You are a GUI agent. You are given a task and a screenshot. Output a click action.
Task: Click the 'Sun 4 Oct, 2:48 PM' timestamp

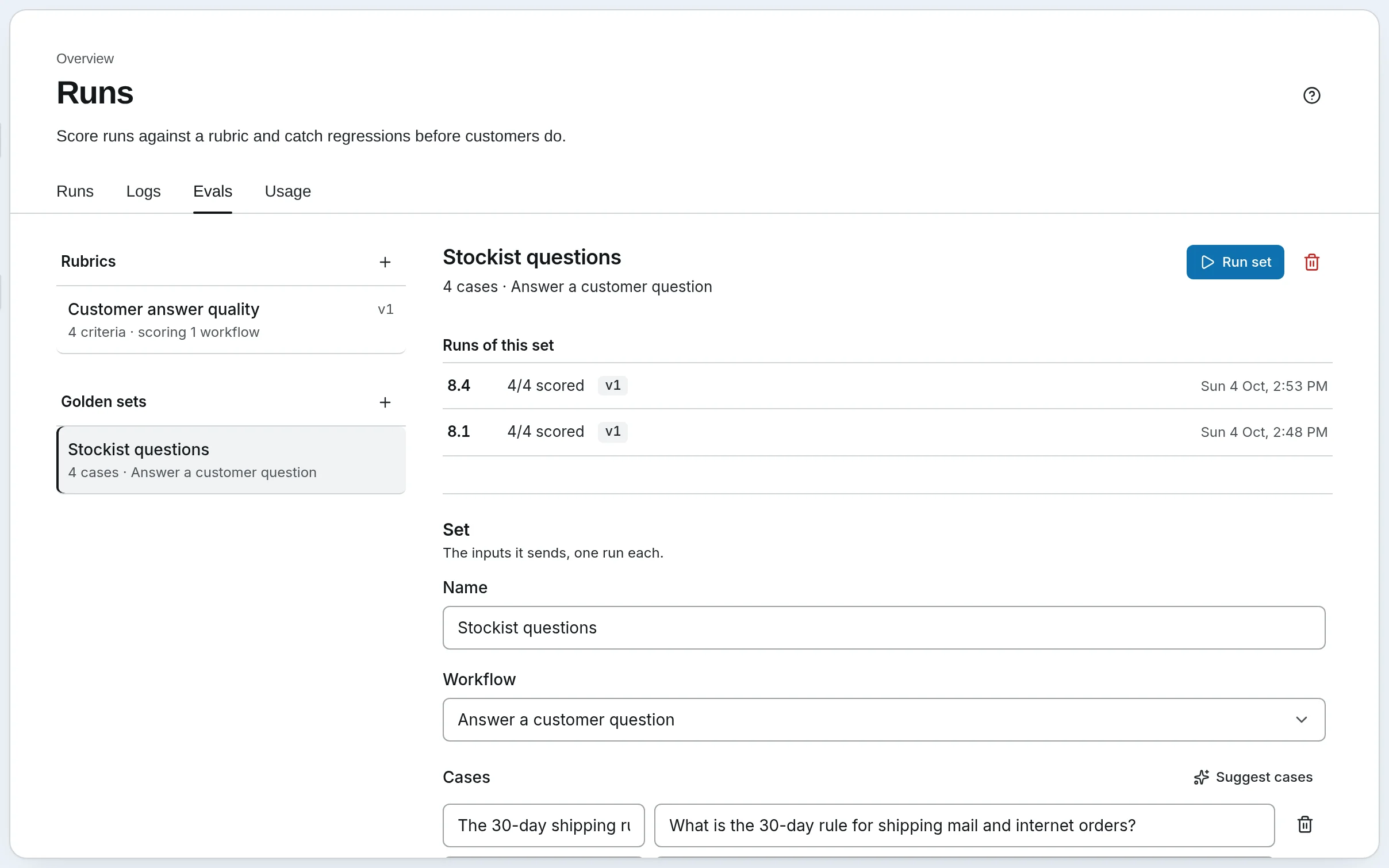tap(1264, 432)
